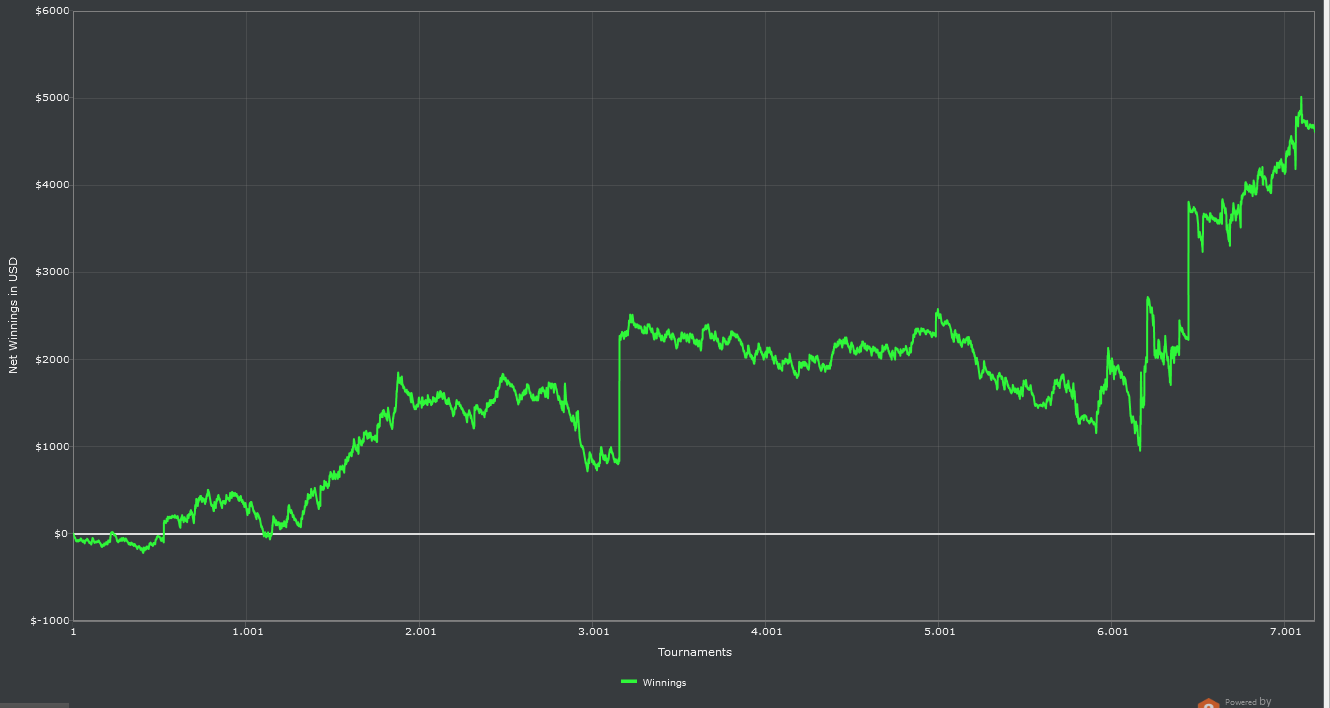This screenshot has height=708, width=1330.
Task: Click the $3000 y-axis label
Action: pyautogui.click(x=51, y=272)
